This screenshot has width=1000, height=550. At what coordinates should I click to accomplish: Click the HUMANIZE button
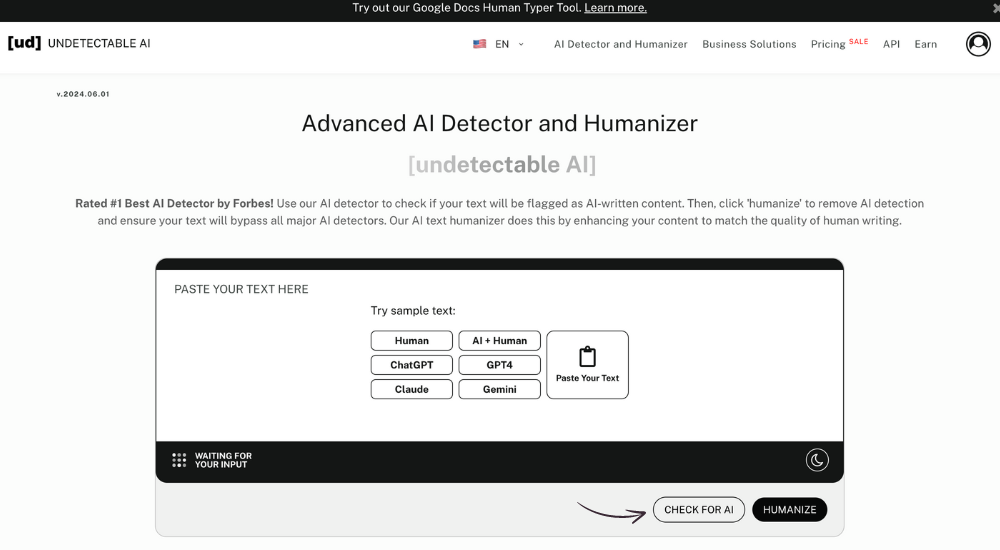pyautogui.click(x=790, y=510)
